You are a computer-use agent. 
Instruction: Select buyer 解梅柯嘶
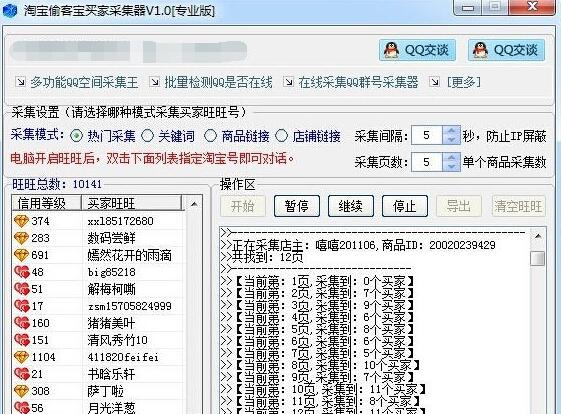[112, 289]
